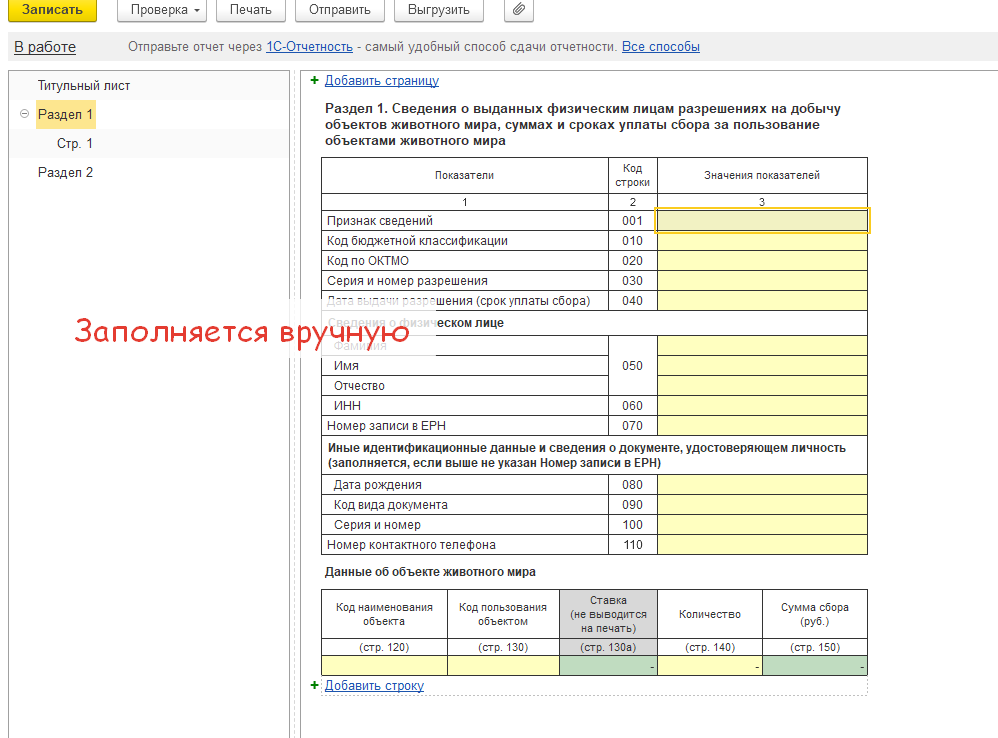The height and width of the screenshot is (738, 998).
Task: Select Стр. 1 under Раздел 1
Action: tap(75, 144)
